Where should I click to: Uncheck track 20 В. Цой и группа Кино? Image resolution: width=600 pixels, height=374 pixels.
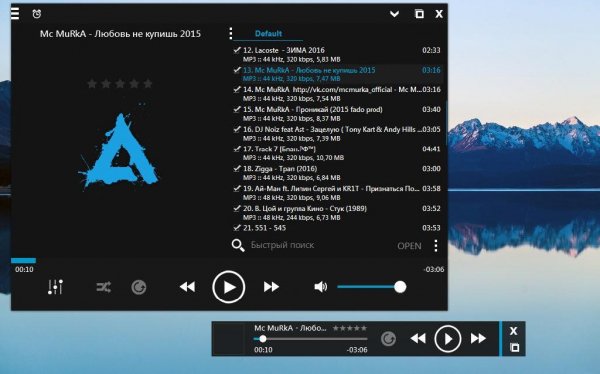[237, 208]
